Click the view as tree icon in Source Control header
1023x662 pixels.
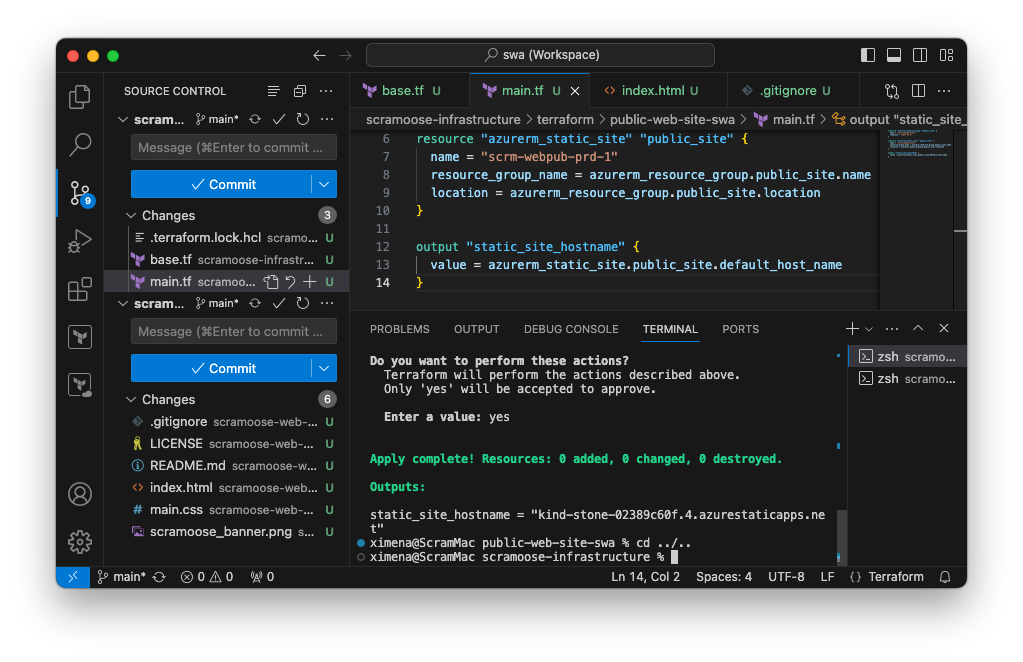tap(273, 91)
